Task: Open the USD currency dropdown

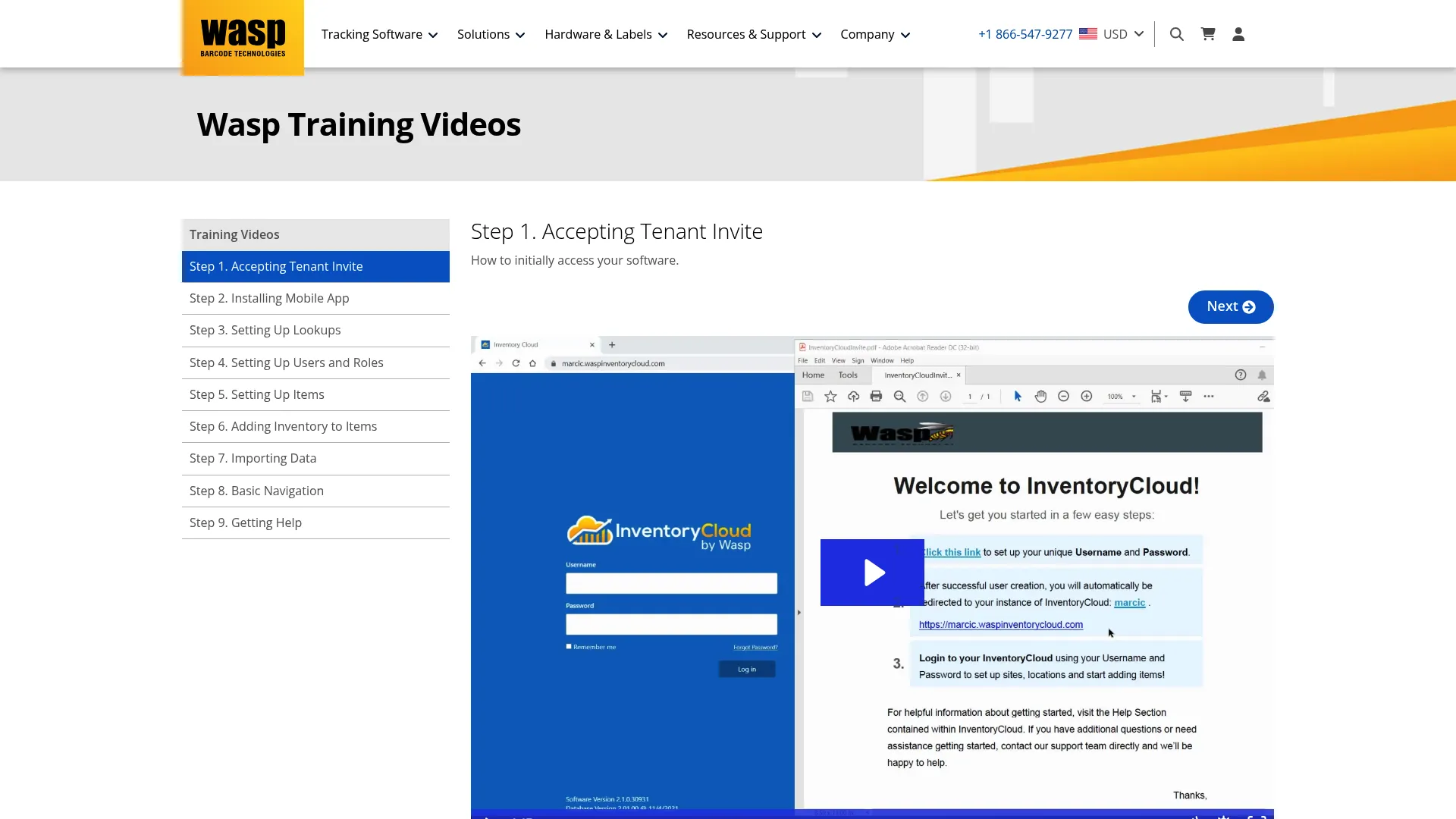Action: click(x=1123, y=34)
